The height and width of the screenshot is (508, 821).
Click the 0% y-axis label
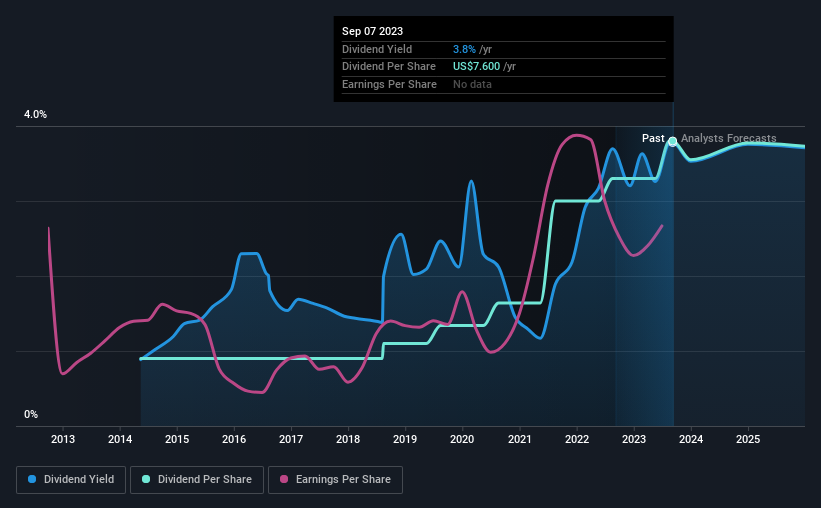[31, 414]
